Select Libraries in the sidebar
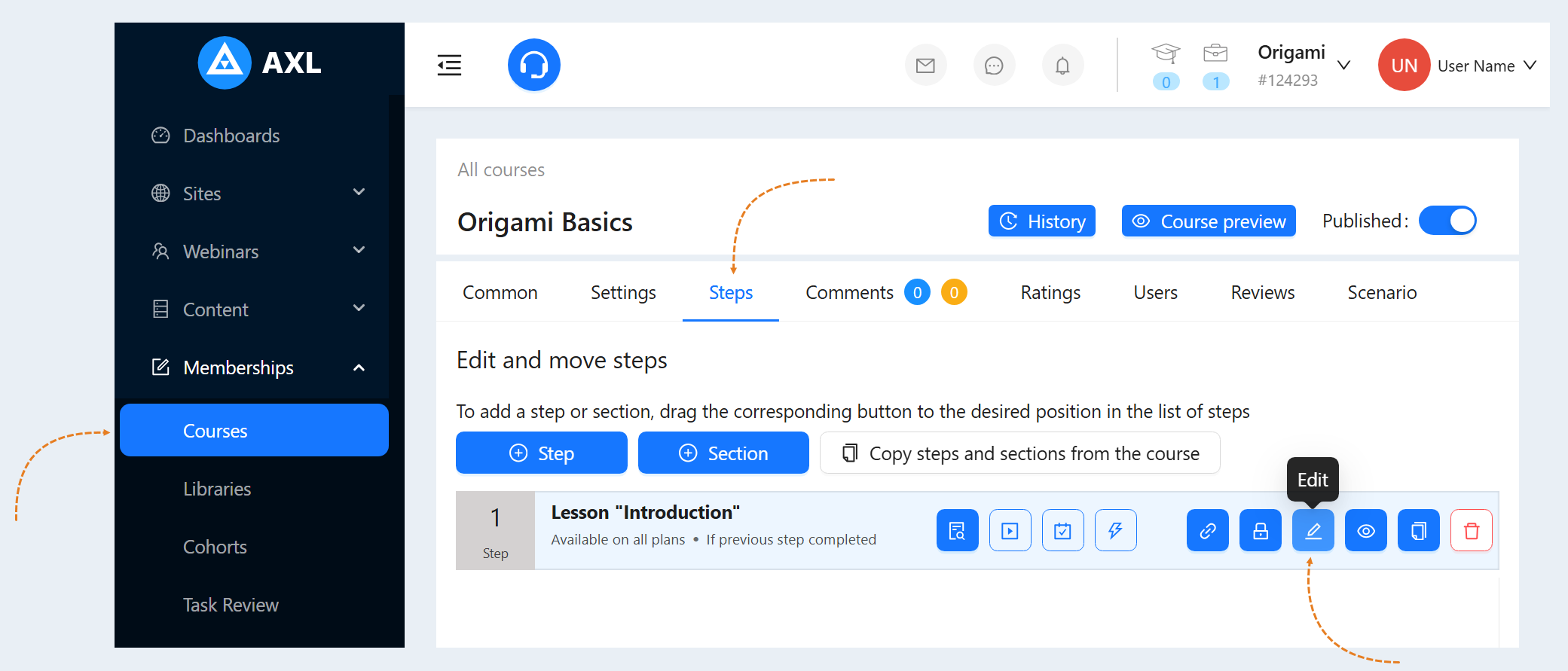 217,489
